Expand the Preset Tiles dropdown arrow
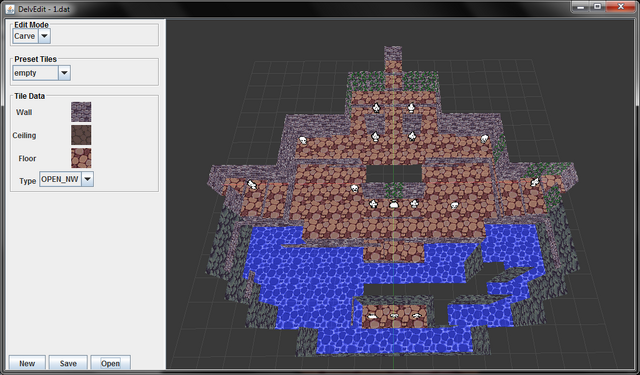640x375 pixels. [64, 73]
